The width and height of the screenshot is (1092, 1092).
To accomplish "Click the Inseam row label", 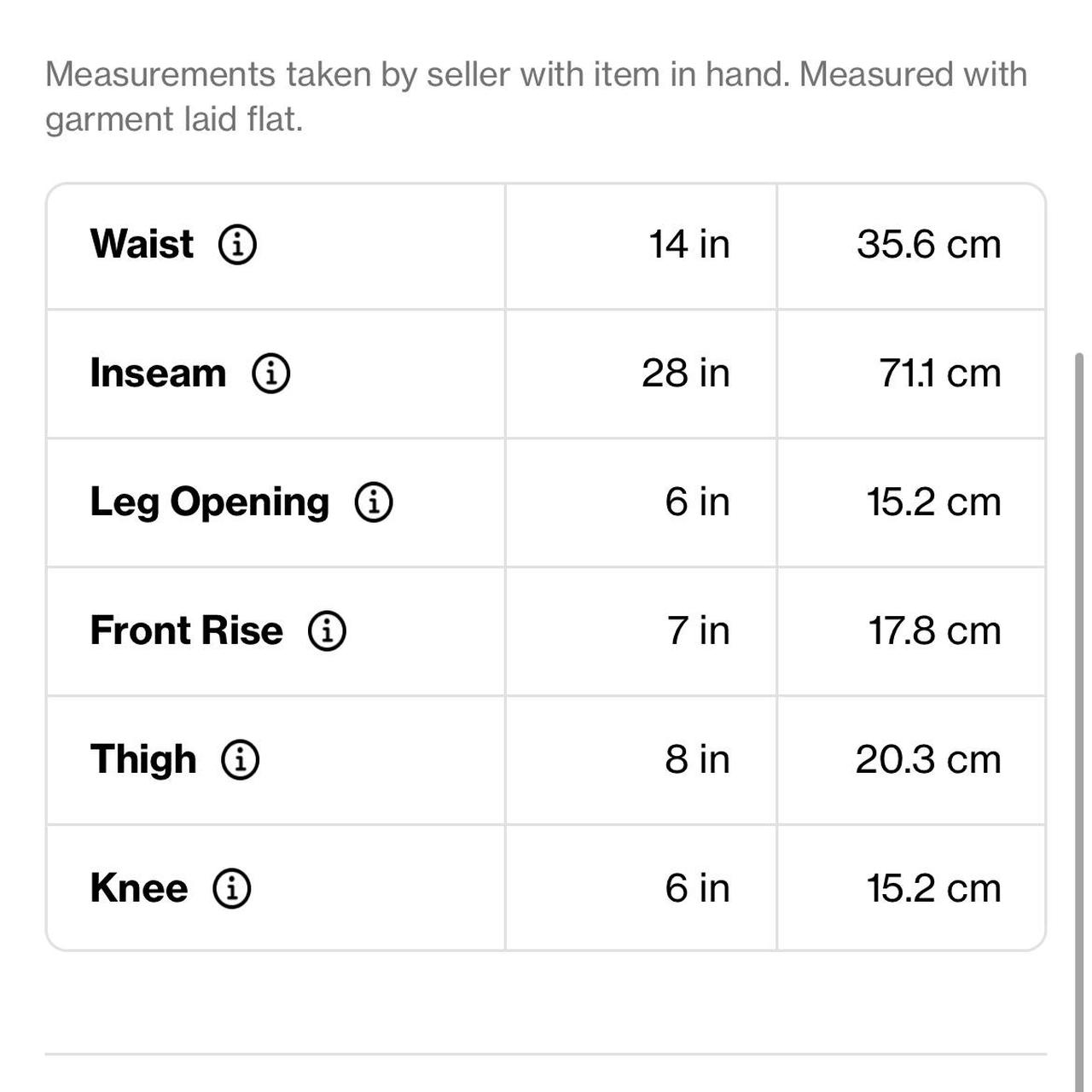I will tap(158, 373).
